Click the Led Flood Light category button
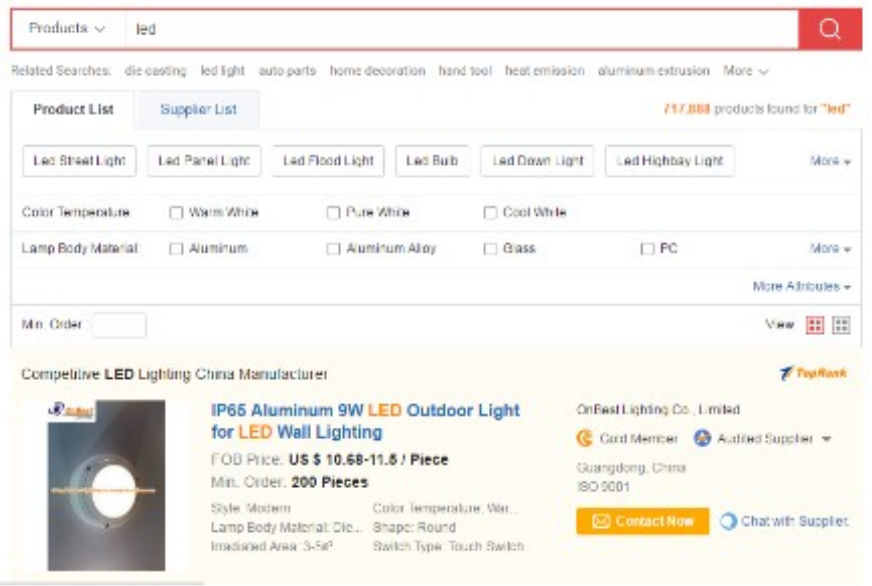The width and height of the screenshot is (872, 586). [328, 161]
